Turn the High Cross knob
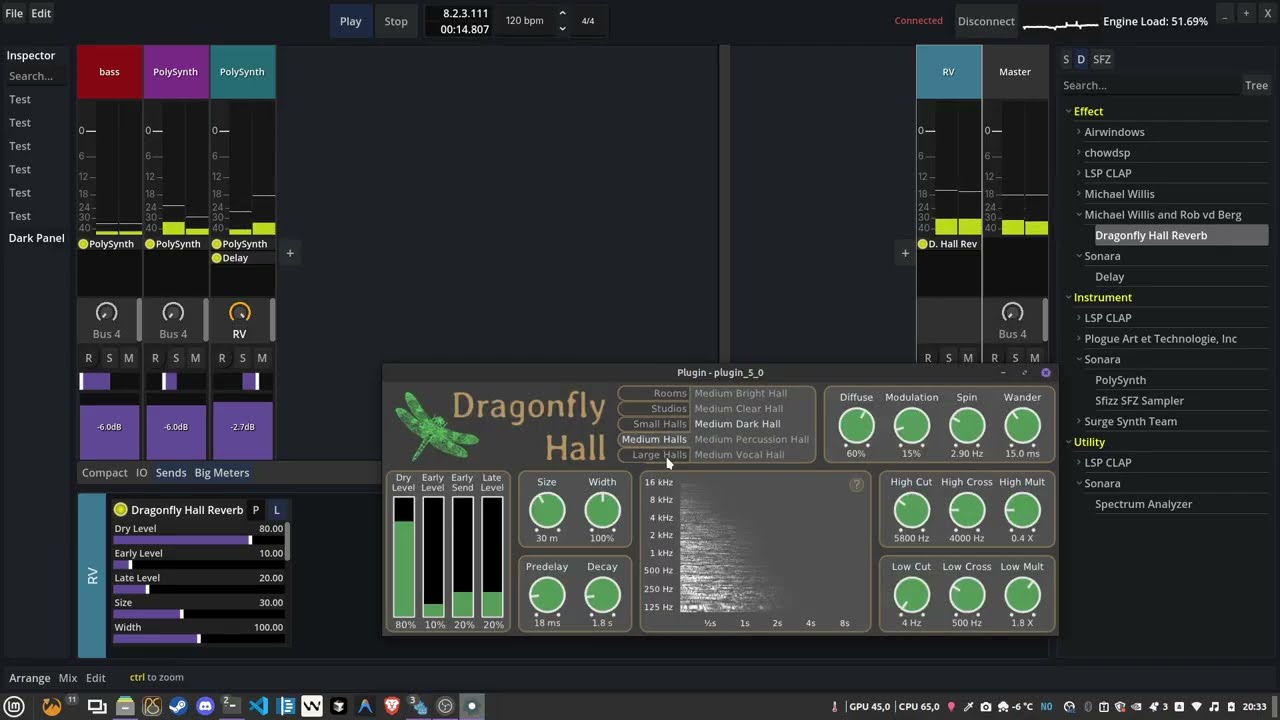This screenshot has height=720, width=1280. pyautogui.click(x=966, y=511)
